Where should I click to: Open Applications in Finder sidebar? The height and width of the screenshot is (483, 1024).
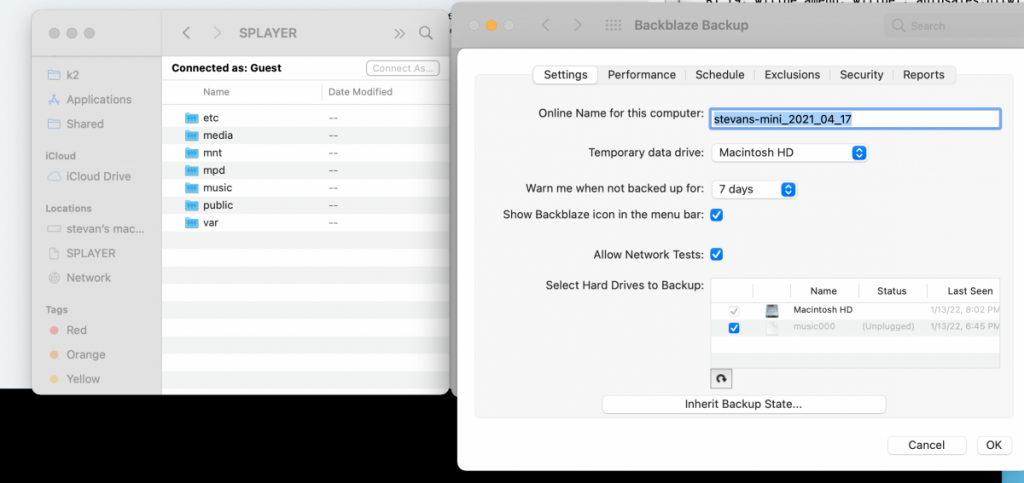(89, 99)
